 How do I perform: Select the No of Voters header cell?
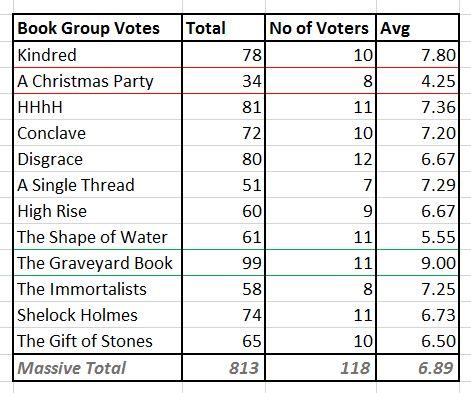pos(320,28)
